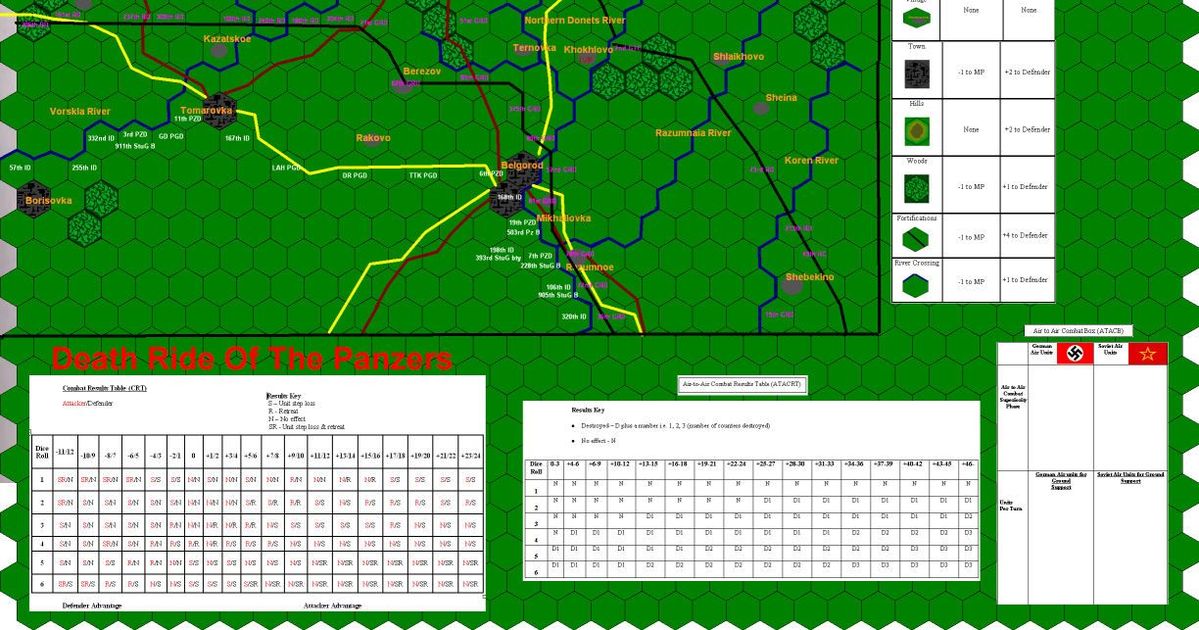
Task: Click the 393rd StuG bty unit label
Action: 499,258
